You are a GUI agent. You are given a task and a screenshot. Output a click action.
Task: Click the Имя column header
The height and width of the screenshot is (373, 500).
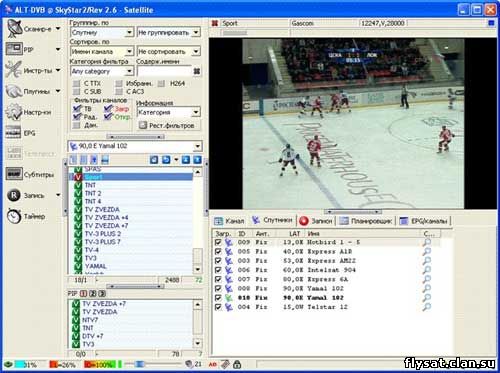[x=313, y=233]
